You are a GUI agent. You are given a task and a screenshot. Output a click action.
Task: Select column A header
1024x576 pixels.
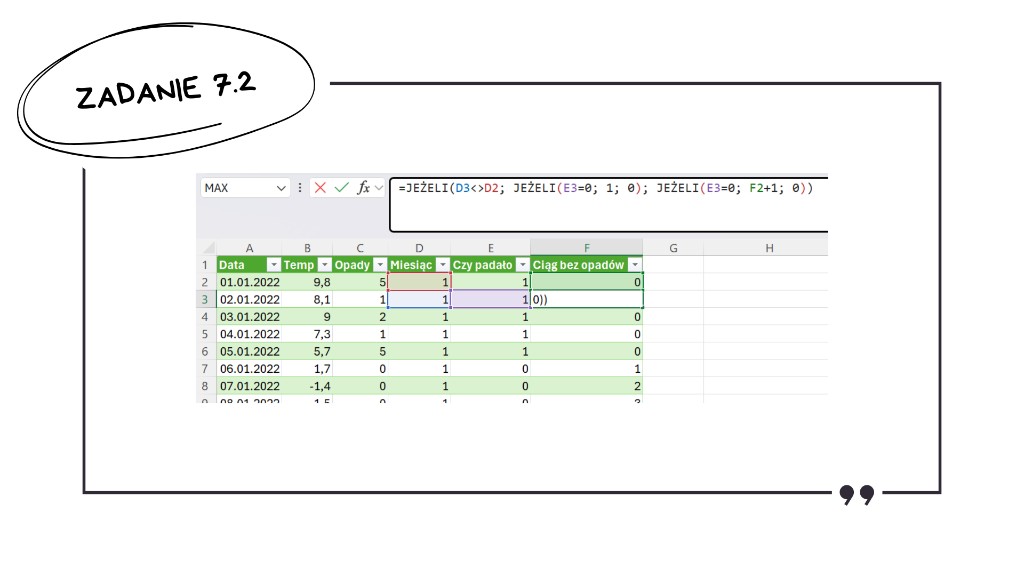coord(249,248)
